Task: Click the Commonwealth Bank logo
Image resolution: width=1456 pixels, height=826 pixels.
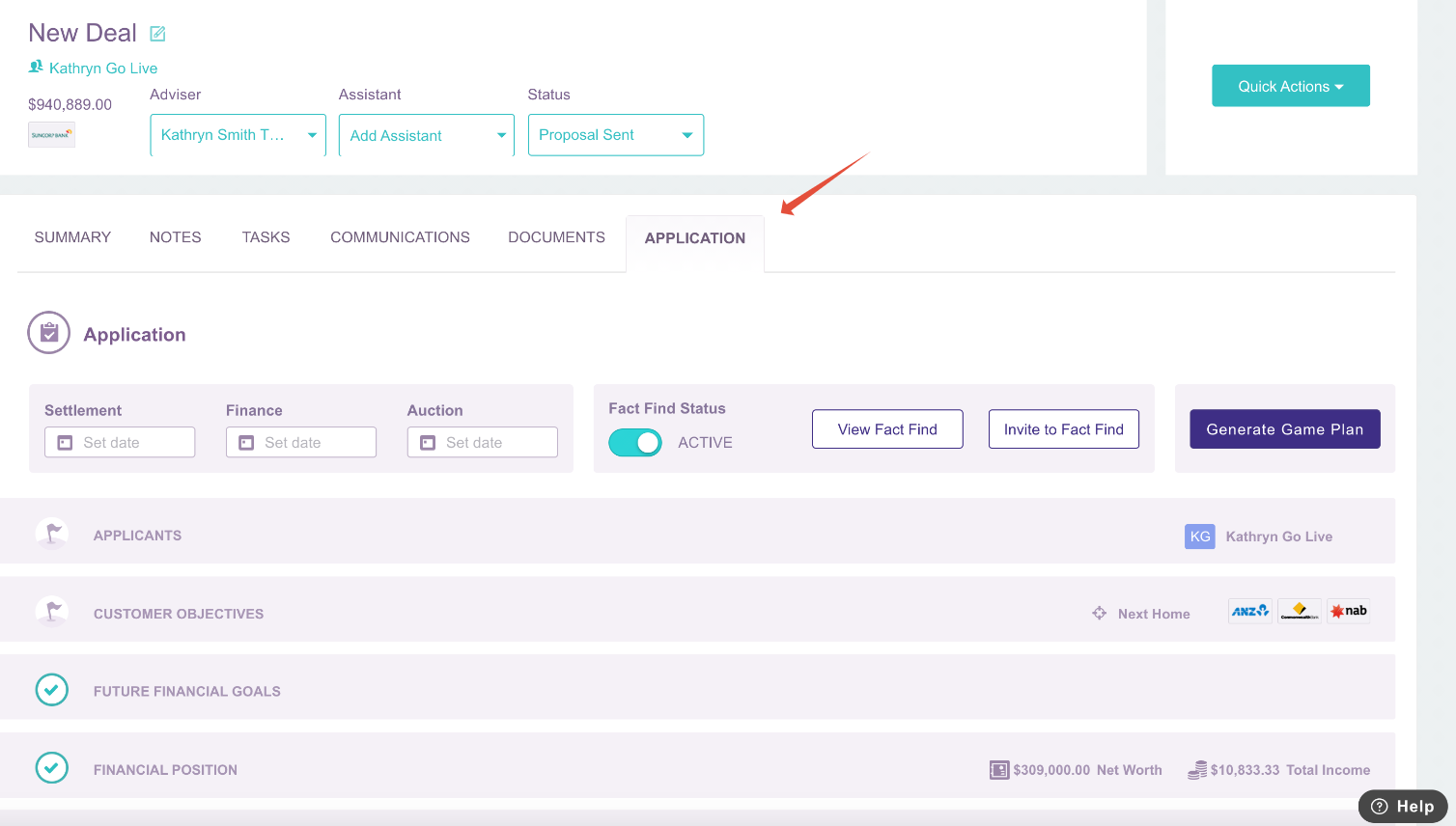Action: point(1299,610)
